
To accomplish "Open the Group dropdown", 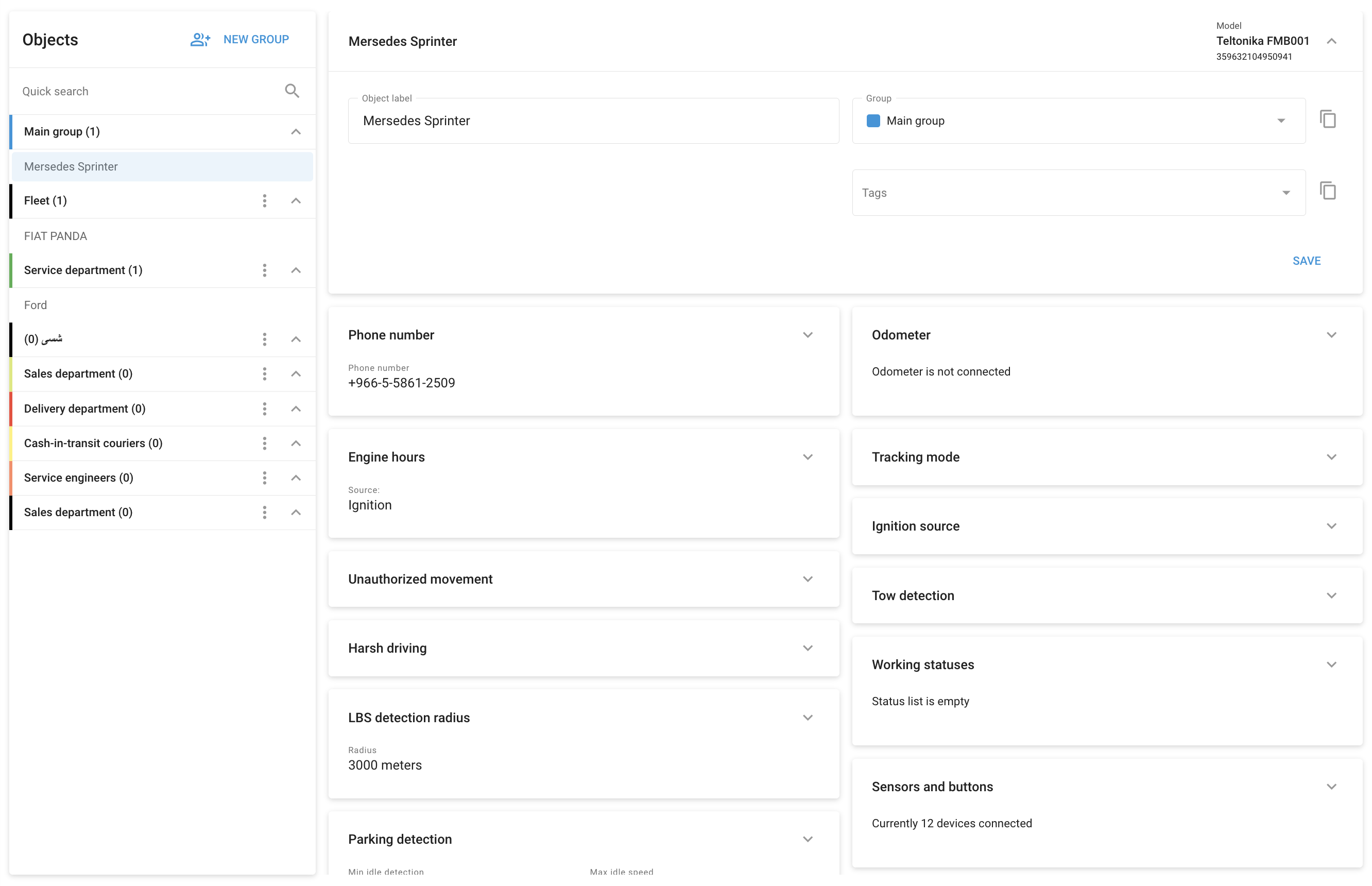I will pos(1280,121).
